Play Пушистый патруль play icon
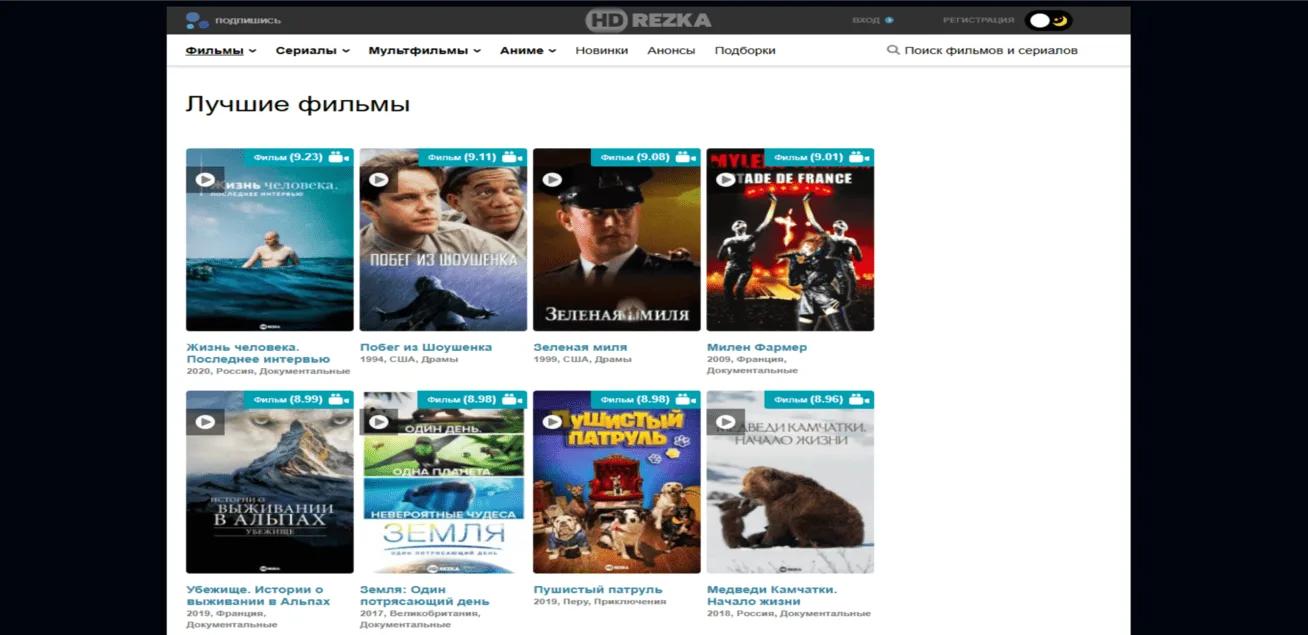The width and height of the screenshot is (1308, 635). click(x=552, y=422)
